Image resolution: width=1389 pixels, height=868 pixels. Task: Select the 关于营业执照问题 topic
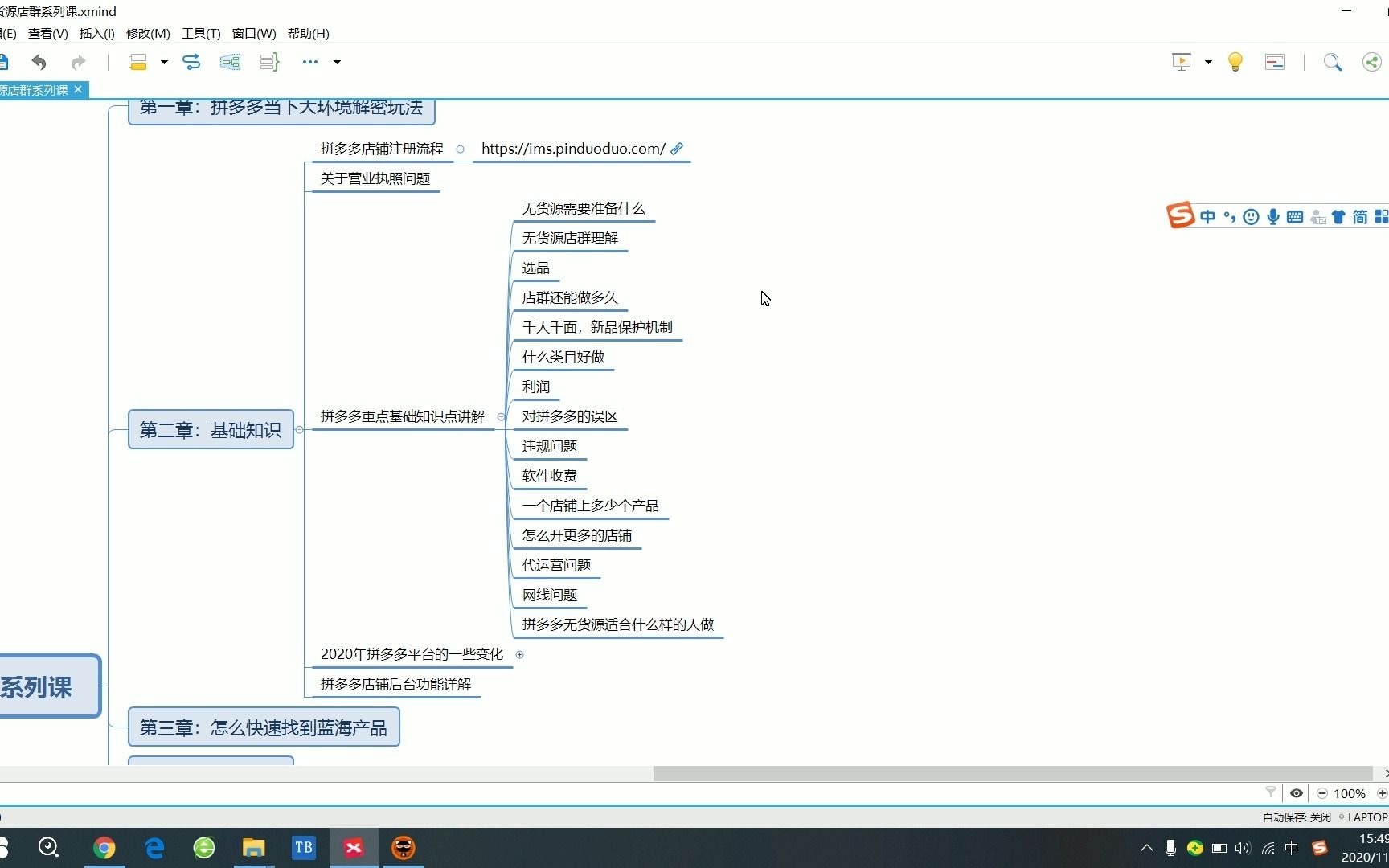(375, 178)
